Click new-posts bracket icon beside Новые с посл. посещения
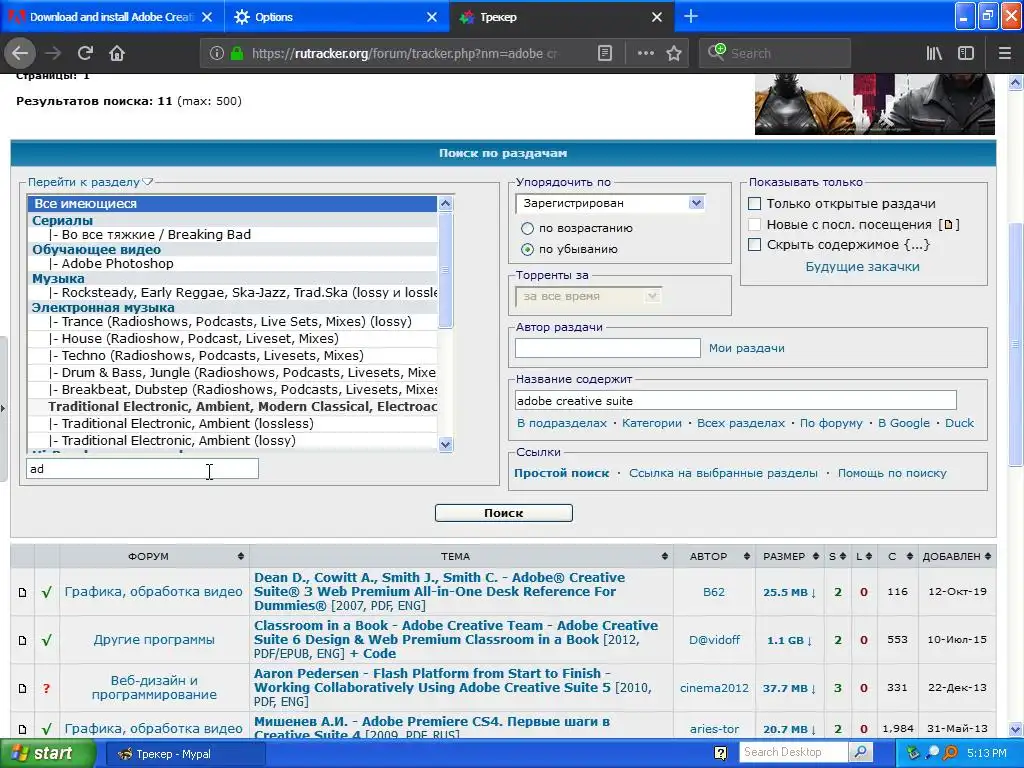 point(948,225)
